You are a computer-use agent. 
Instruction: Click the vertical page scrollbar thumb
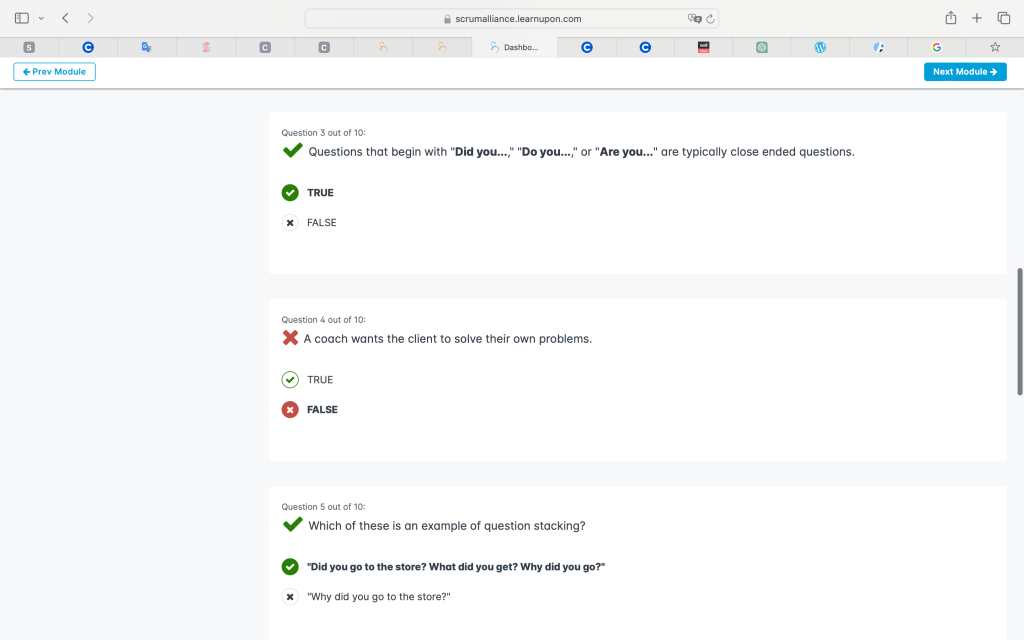pos(1019,330)
